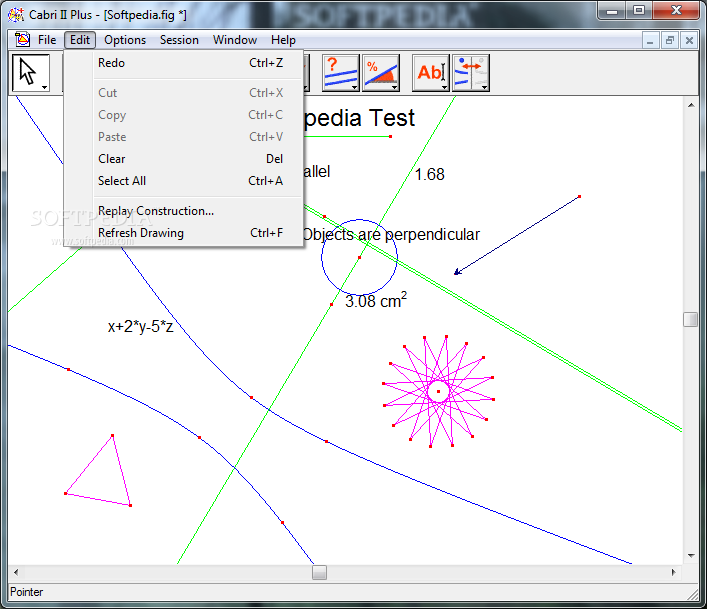The image size is (707, 609).
Task: Click the vertical scrollbar up arrow
Action: 691,105
